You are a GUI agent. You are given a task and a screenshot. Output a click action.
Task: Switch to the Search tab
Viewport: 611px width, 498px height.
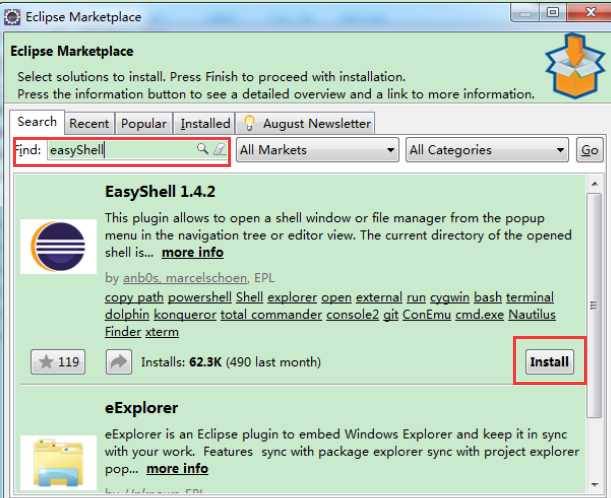[x=37, y=122]
